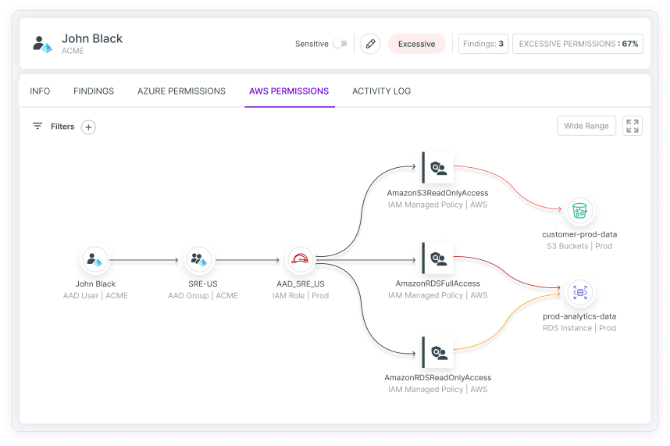
Task: Click the AmazonRDSFullAccess policy icon
Action: pyautogui.click(x=437, y=260)
